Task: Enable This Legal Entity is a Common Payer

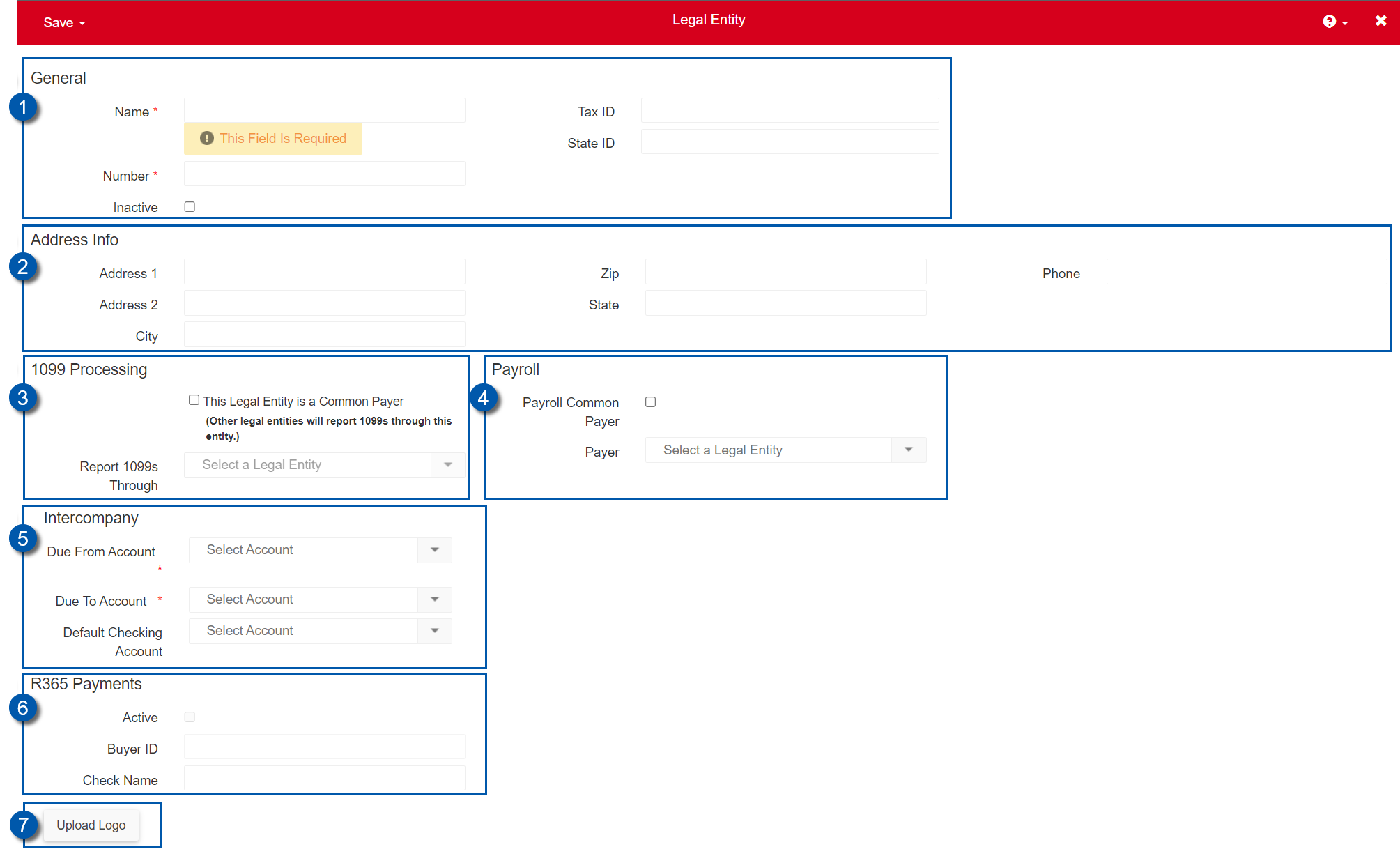Action: tap(194, 400)
